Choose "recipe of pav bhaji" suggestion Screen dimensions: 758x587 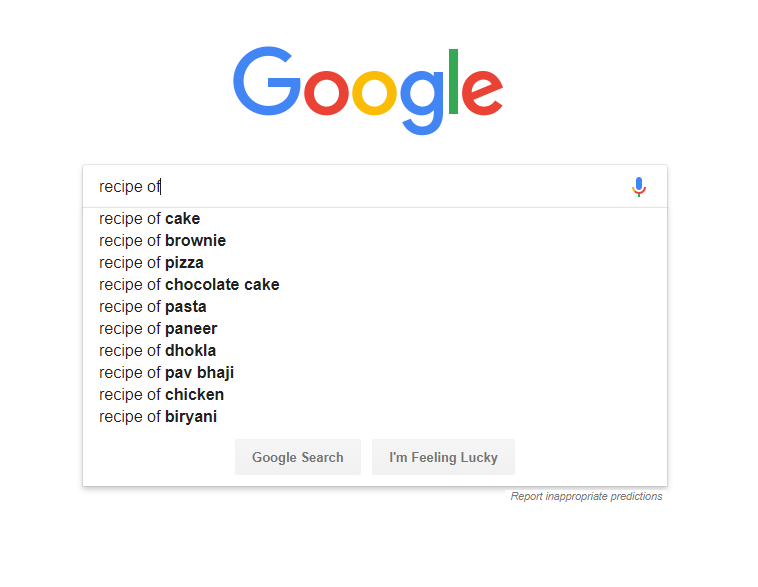click(167, 373)
